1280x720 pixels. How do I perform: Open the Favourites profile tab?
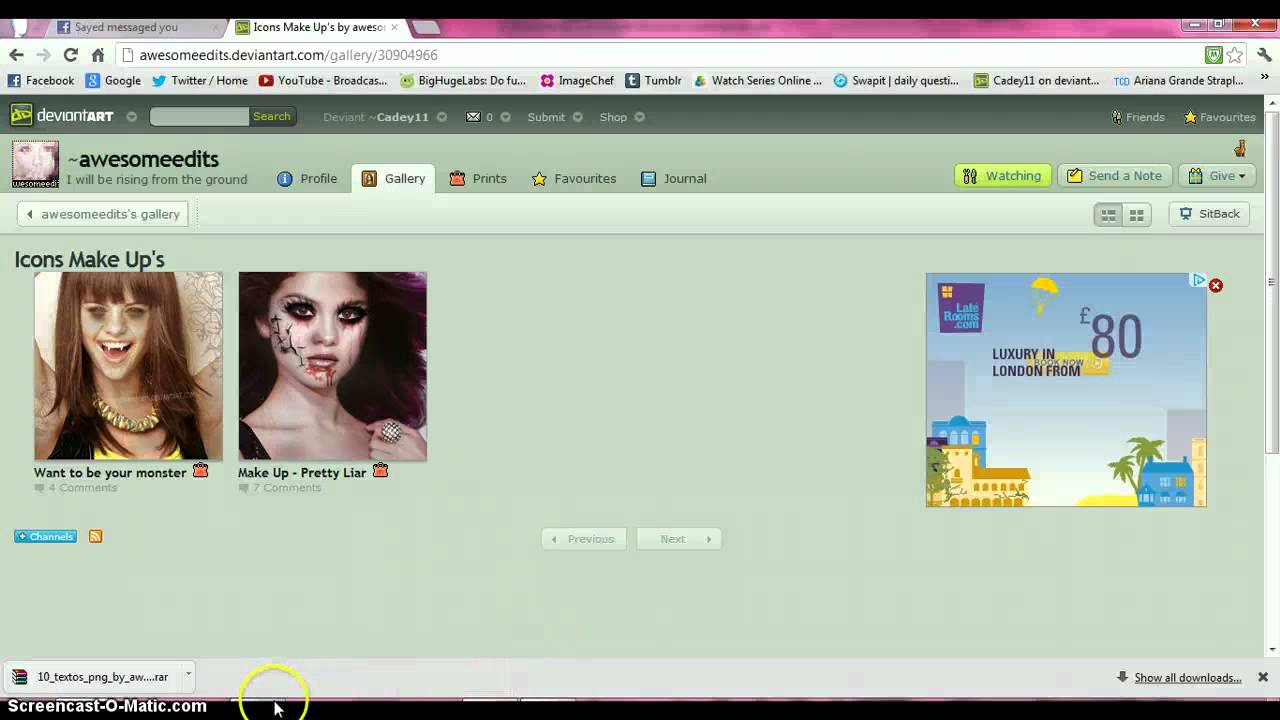click(574, 179)
